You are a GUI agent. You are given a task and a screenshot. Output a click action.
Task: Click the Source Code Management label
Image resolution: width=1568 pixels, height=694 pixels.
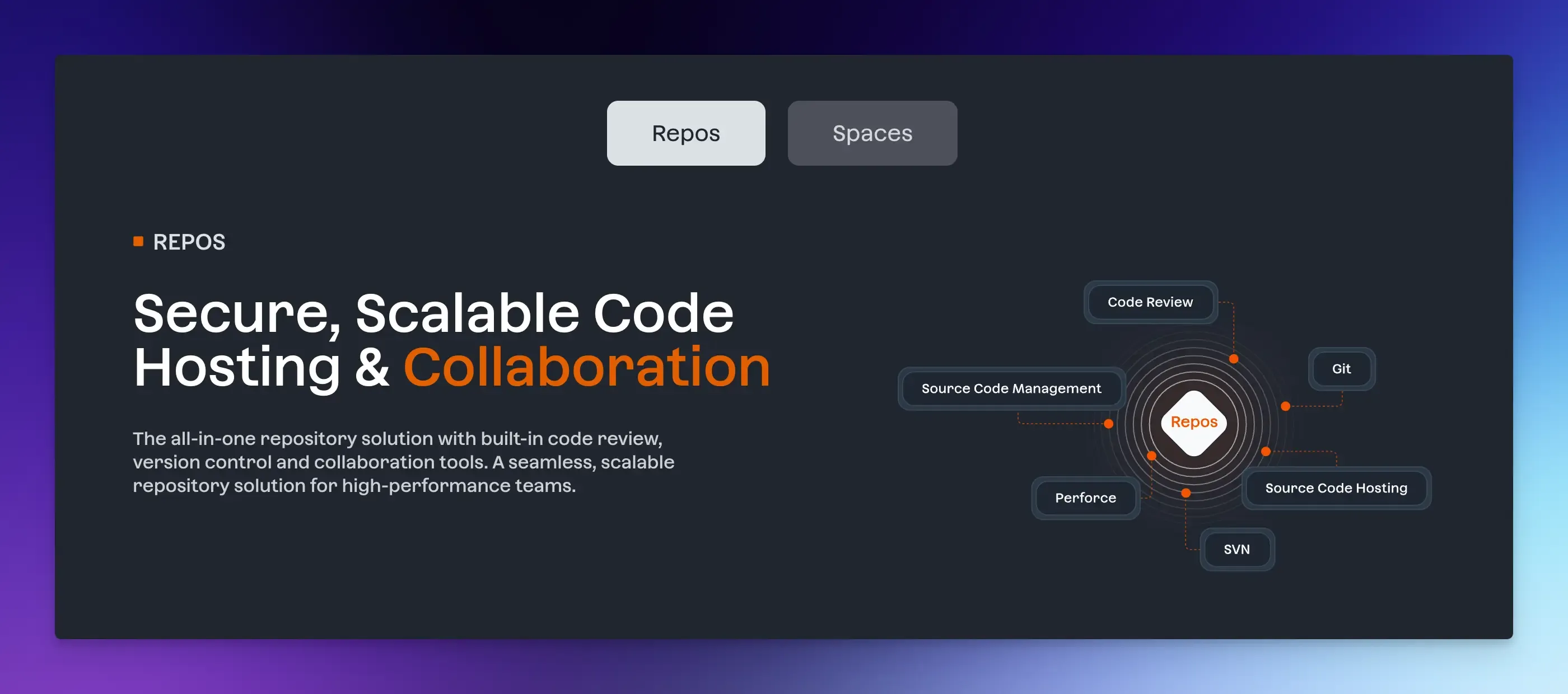1010,388
